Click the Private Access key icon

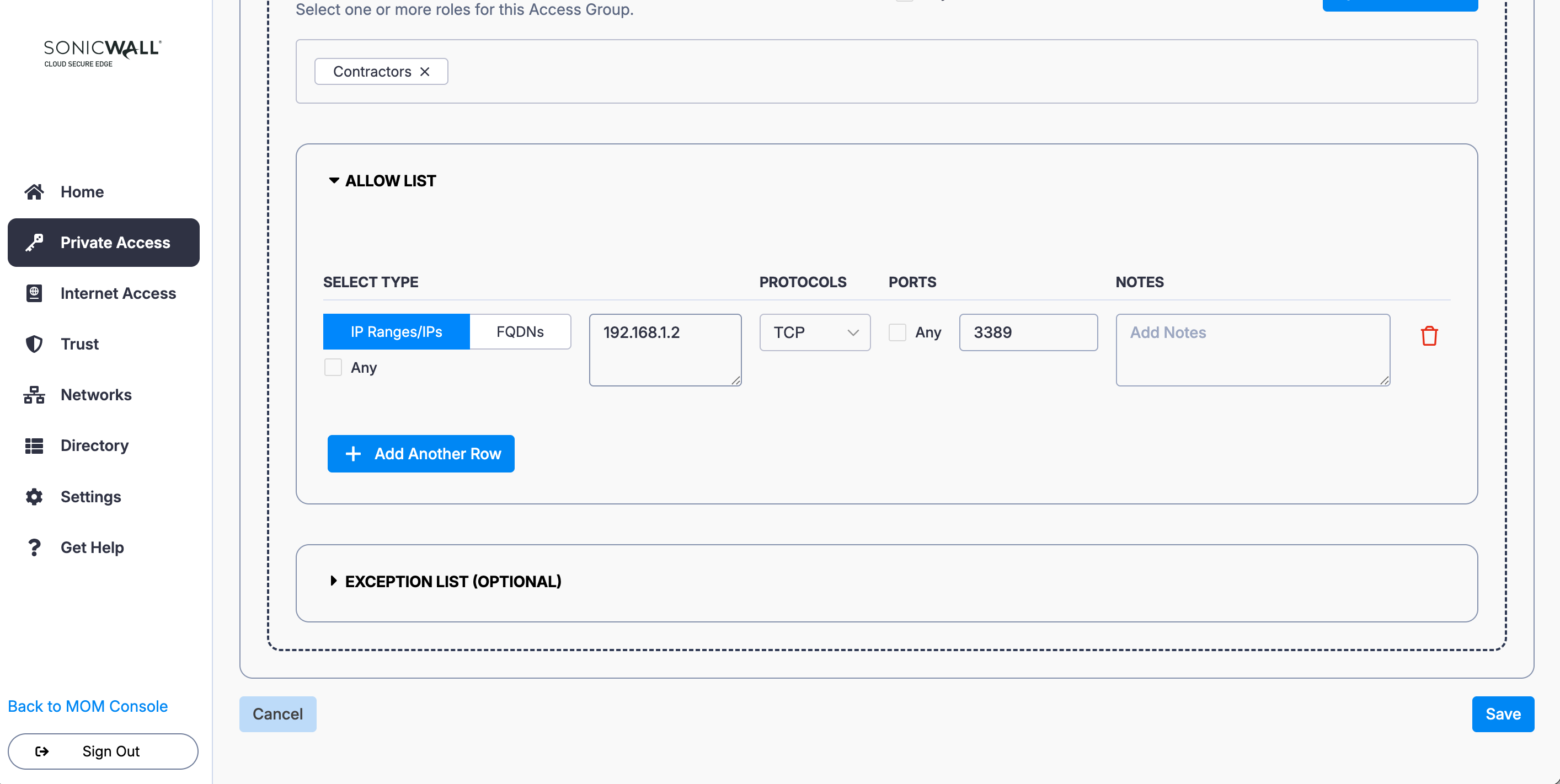34,243
